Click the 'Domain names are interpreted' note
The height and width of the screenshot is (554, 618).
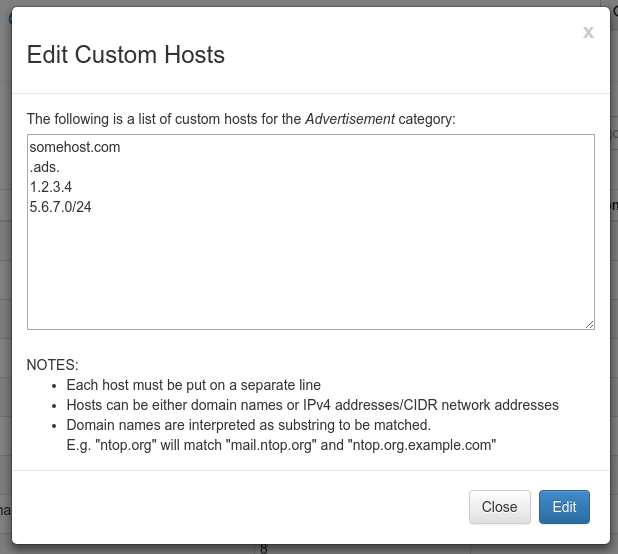[x=249, y=425]
